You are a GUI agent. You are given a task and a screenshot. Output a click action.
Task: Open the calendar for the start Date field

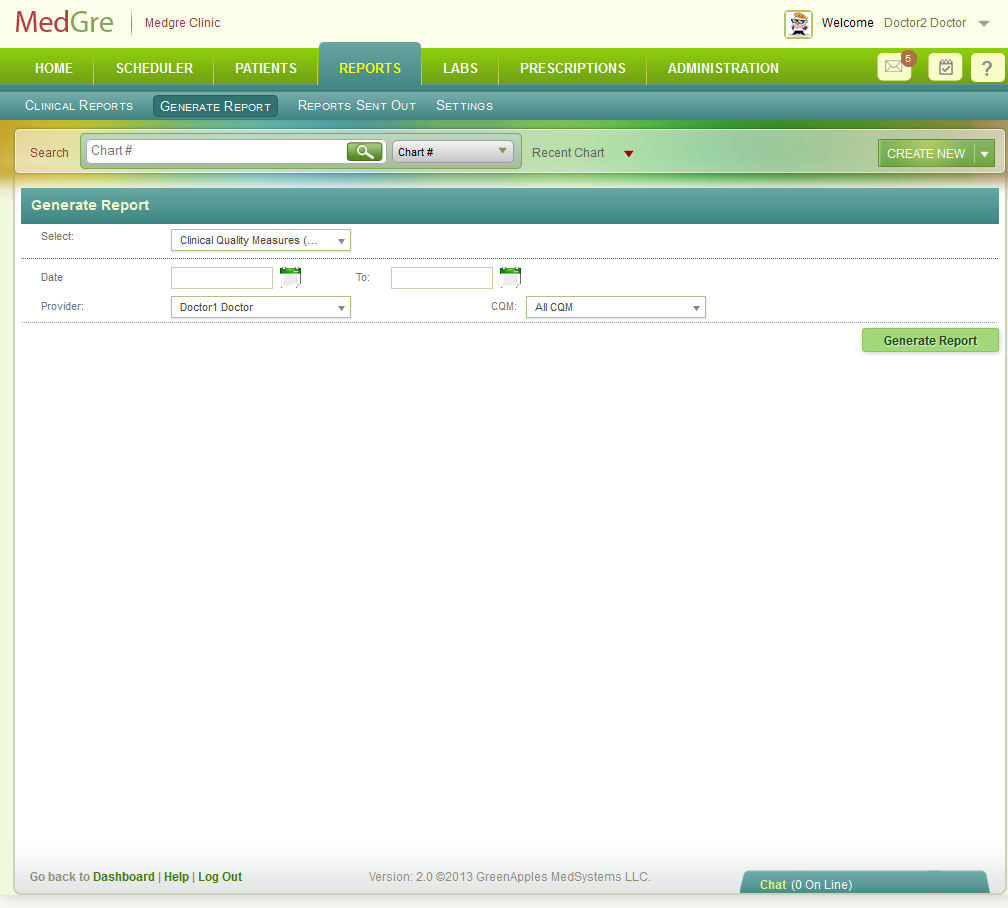290,276
